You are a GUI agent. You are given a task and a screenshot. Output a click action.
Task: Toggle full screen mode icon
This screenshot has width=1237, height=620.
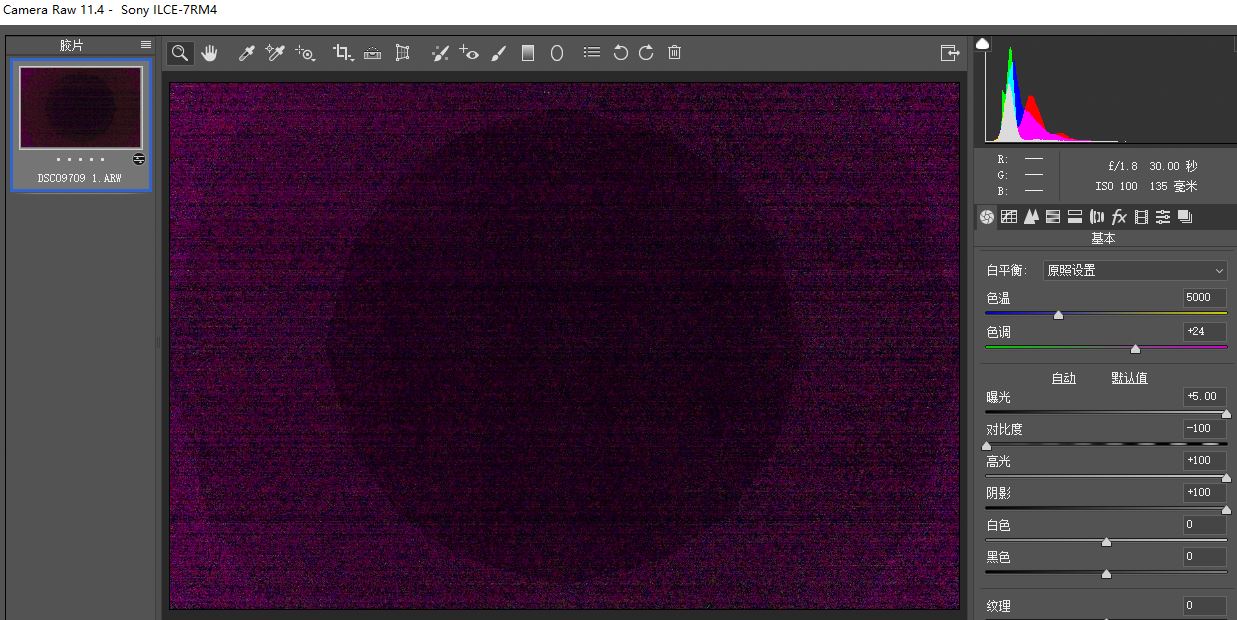click(x=950, y=53)
